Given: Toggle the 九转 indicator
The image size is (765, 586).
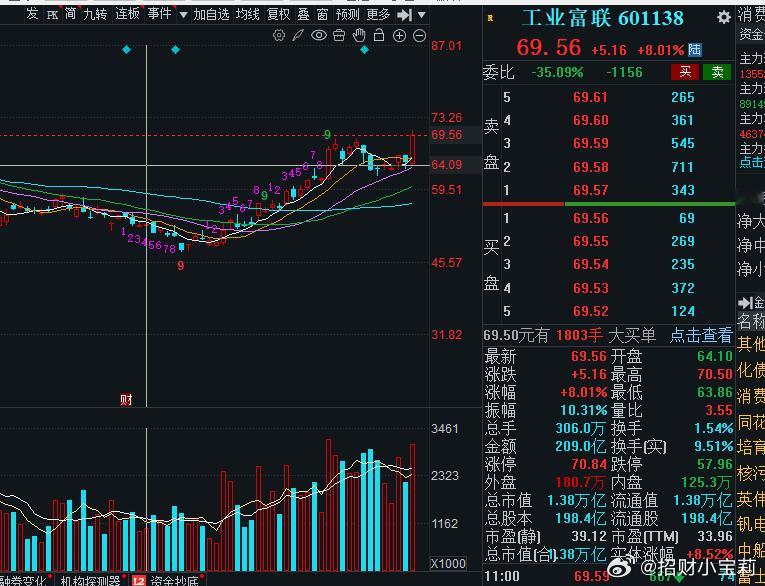Looking at the screenshot, I should click(x=95, y=14).
